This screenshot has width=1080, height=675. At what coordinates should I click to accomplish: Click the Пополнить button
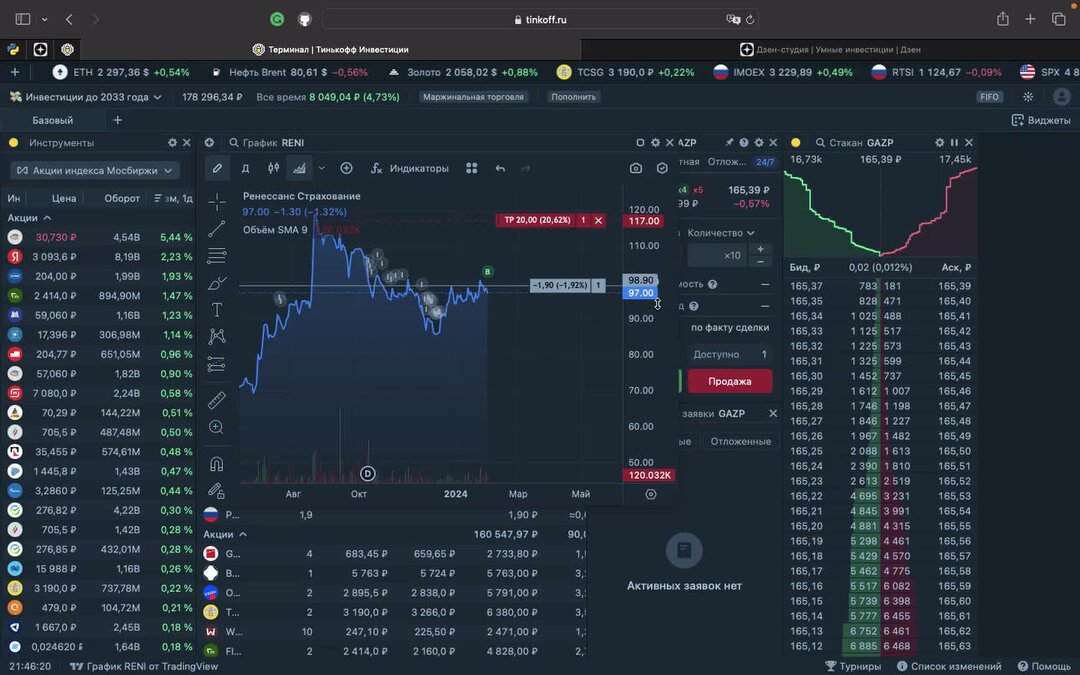pos(574,97)
